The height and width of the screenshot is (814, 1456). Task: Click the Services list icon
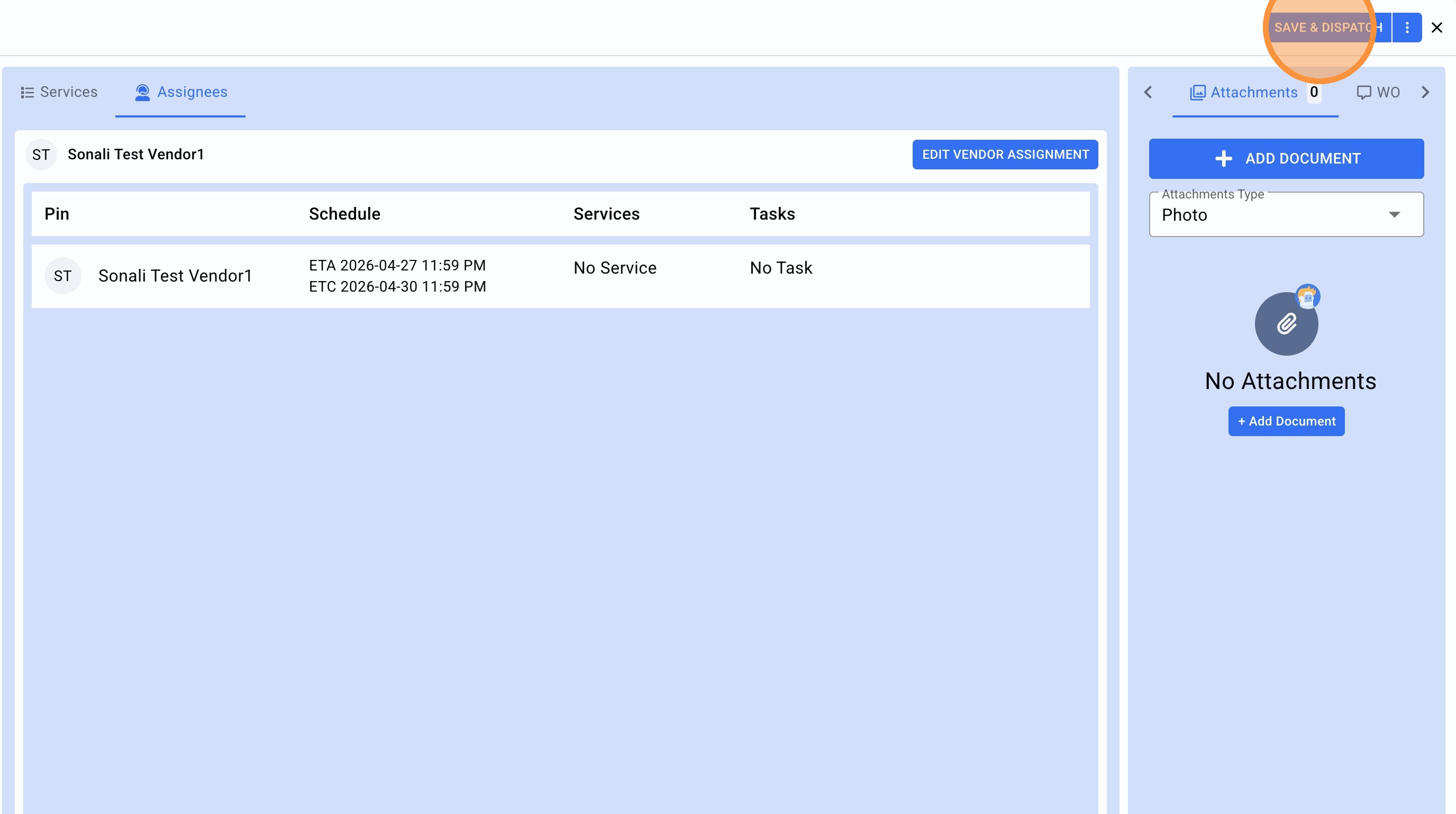27,92
